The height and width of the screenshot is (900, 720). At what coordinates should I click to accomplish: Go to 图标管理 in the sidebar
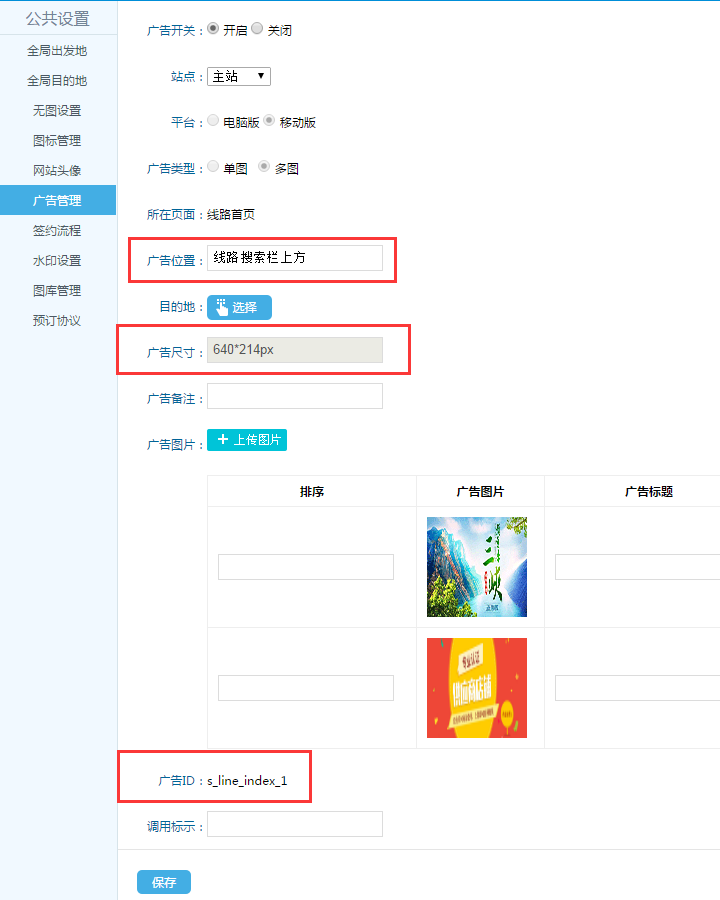click(x=57, y=141)
